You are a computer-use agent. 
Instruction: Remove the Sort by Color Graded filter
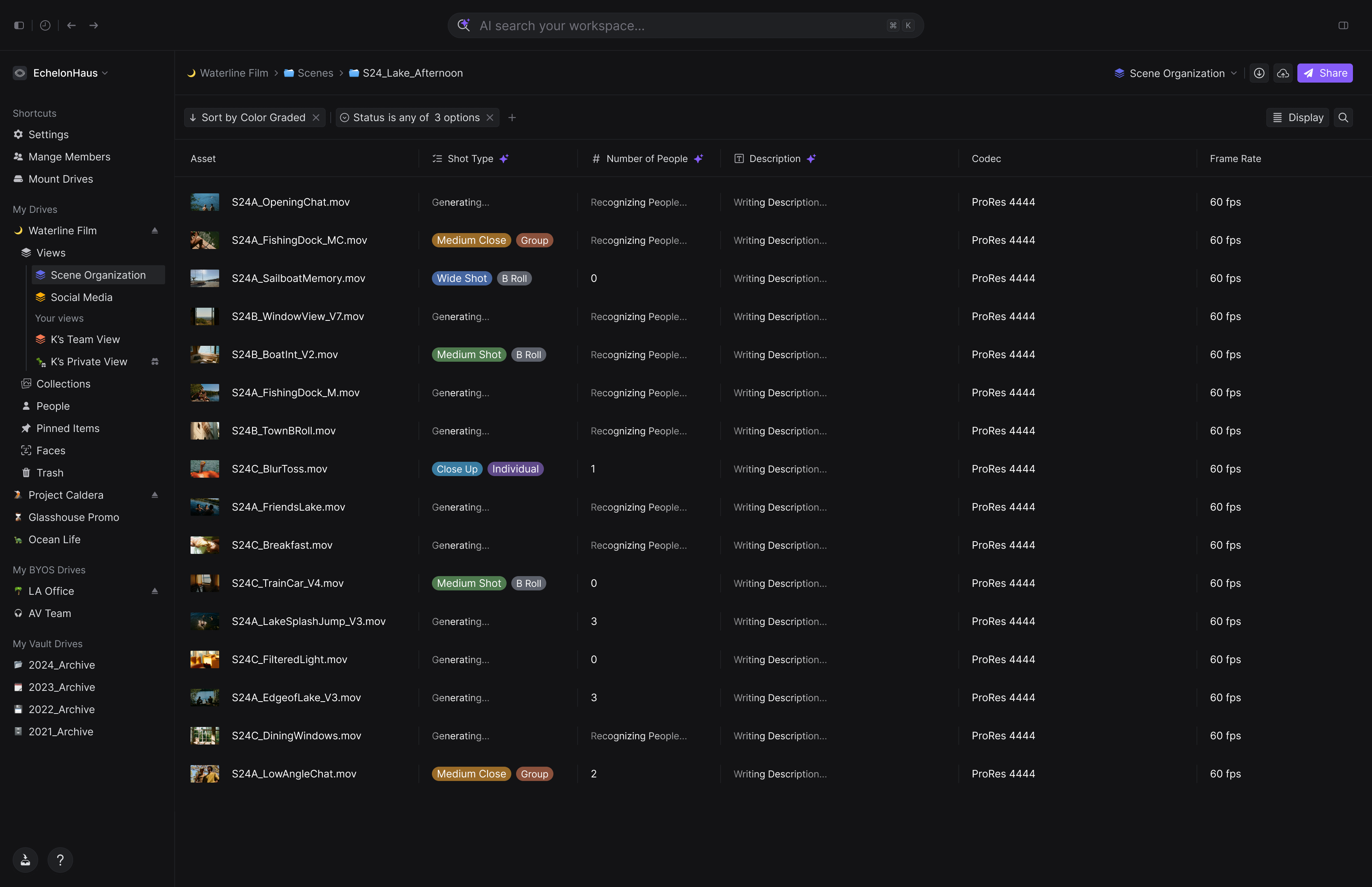click(316, 118)
